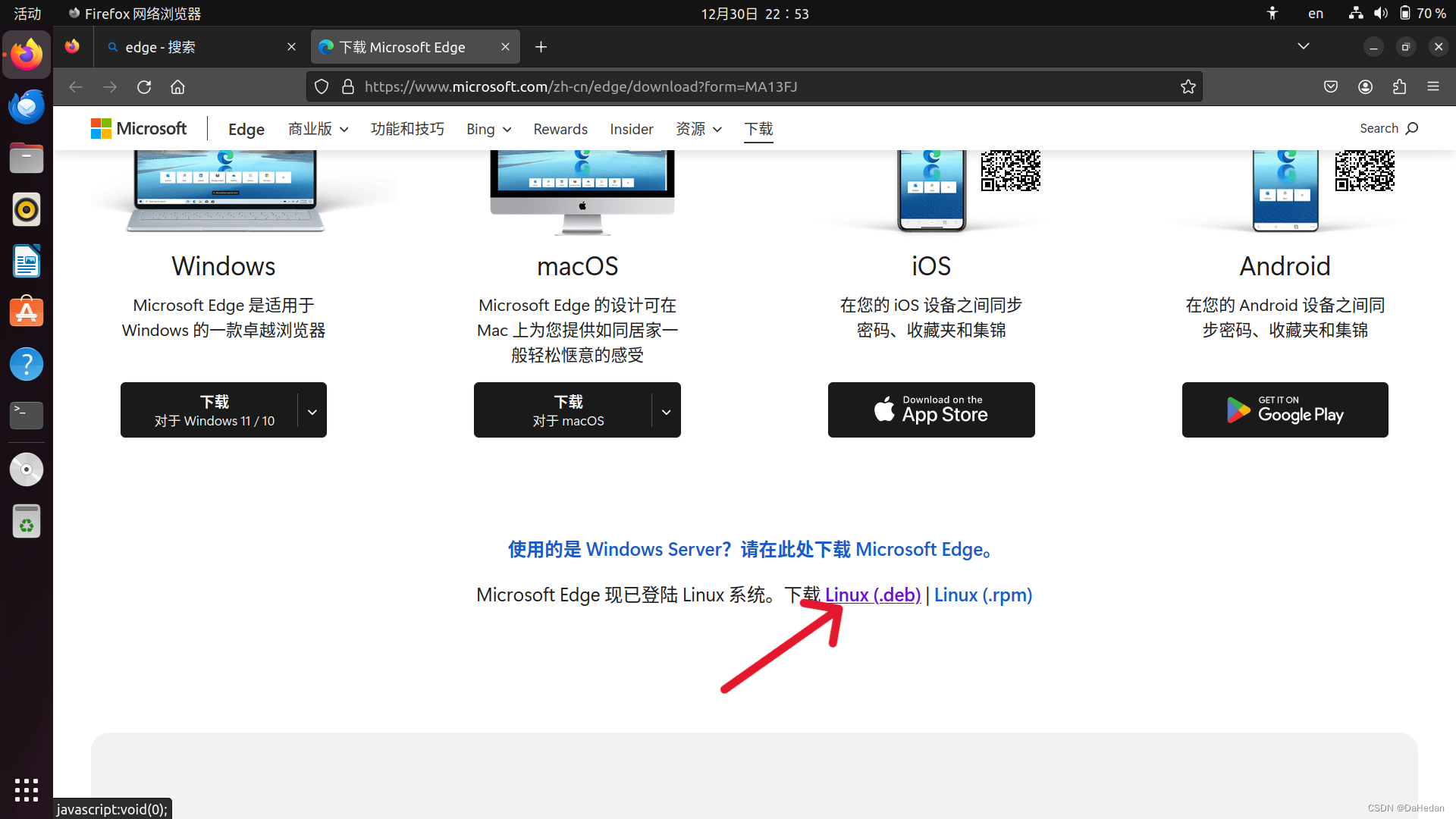Show site tracking protection shield icon

pyautogui.click(x=322, y=87)
